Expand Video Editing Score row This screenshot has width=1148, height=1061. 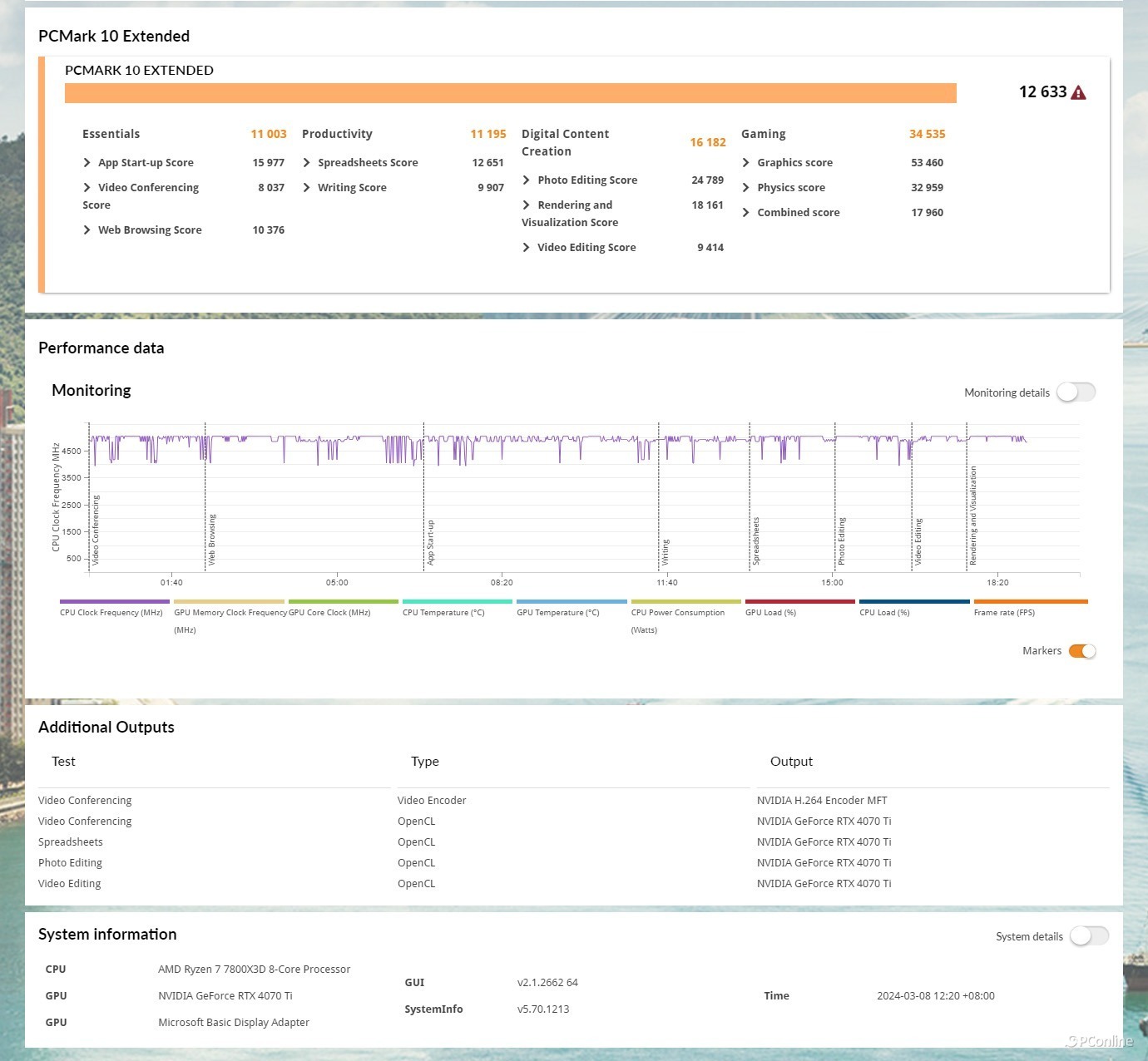[x=527, y=248]
